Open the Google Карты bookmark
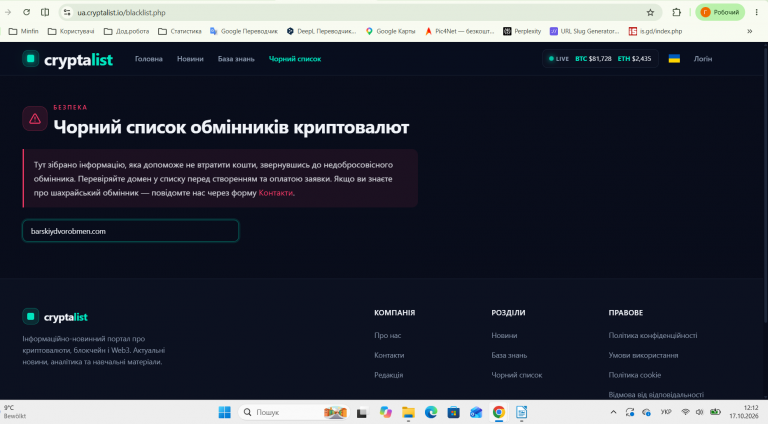Screen dimensions: 768x424 click(x=390, y=31)
